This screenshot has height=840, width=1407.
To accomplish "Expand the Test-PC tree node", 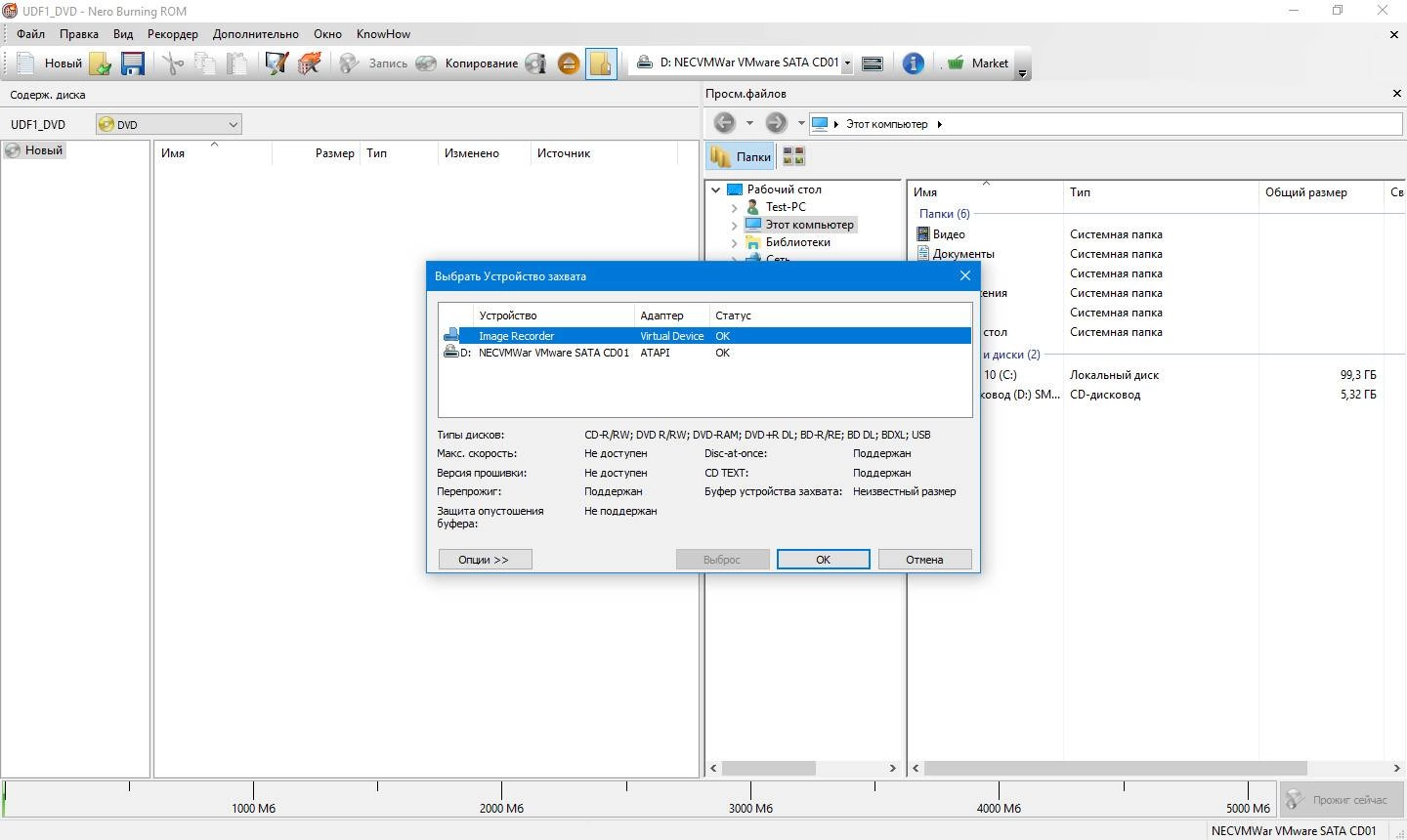I will pos(734,207).
